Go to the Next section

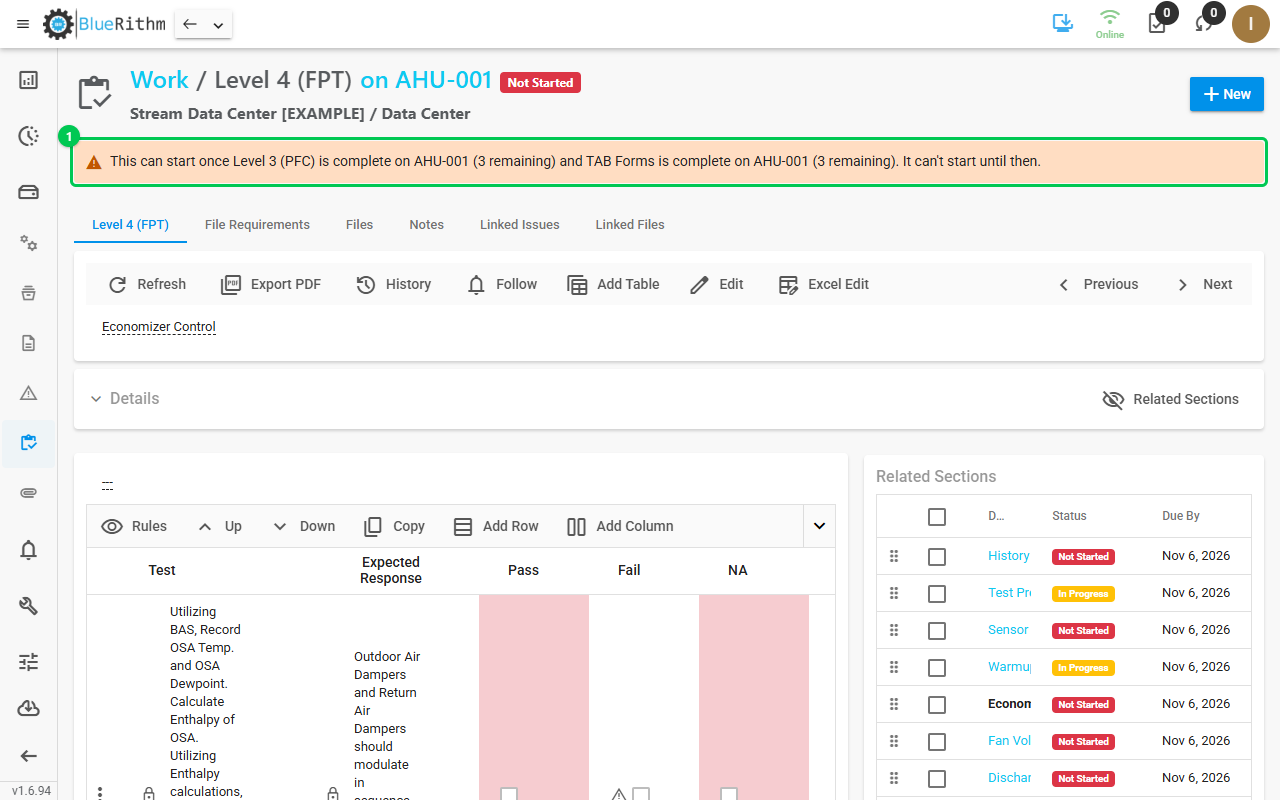pyautogui.click(x=1204, y=284)
